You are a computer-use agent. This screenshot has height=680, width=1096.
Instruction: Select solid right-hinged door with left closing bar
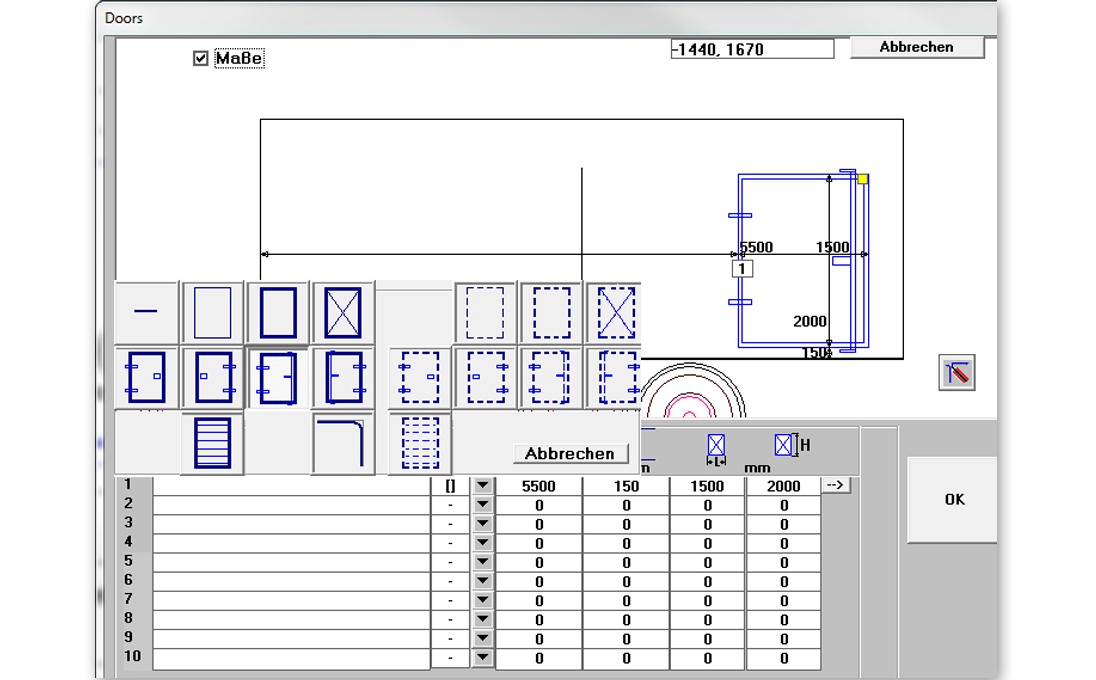click(x=342, y=377)
